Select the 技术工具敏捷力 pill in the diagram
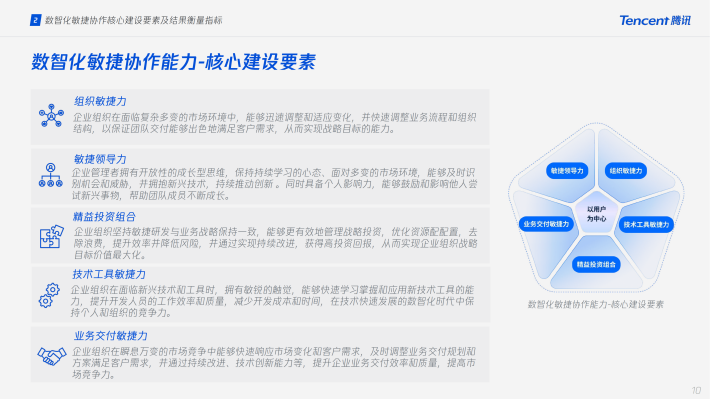This screenshot has height=399, width=710. pos(646,224)
